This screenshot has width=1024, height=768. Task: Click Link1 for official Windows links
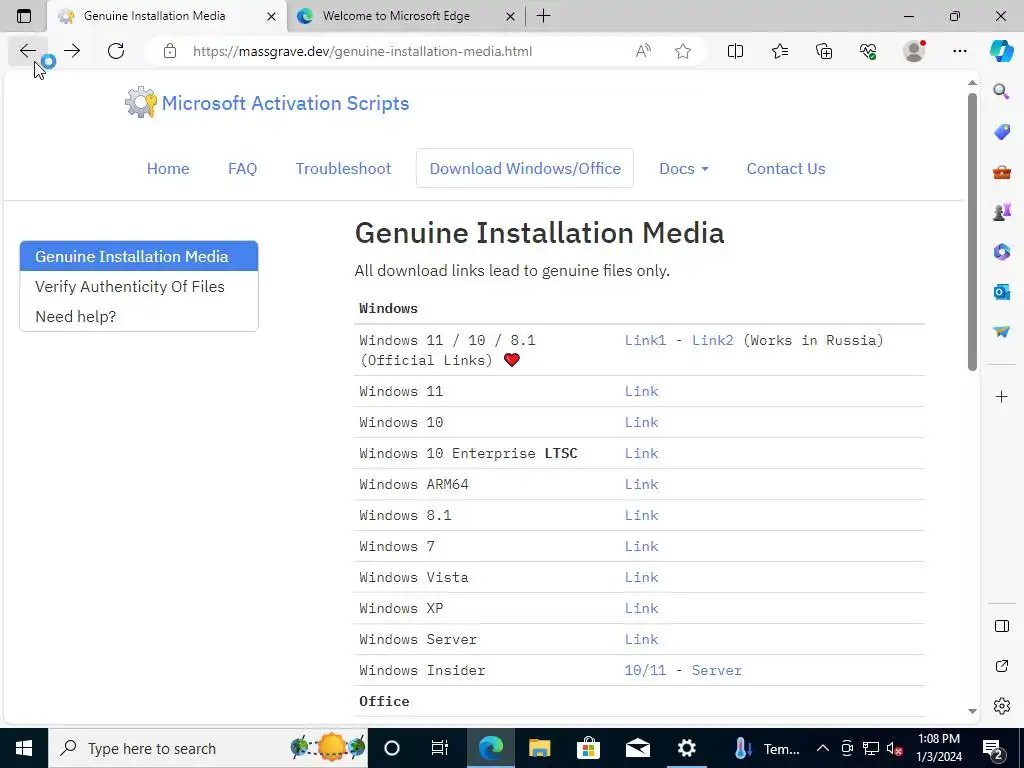coord(645,340)
